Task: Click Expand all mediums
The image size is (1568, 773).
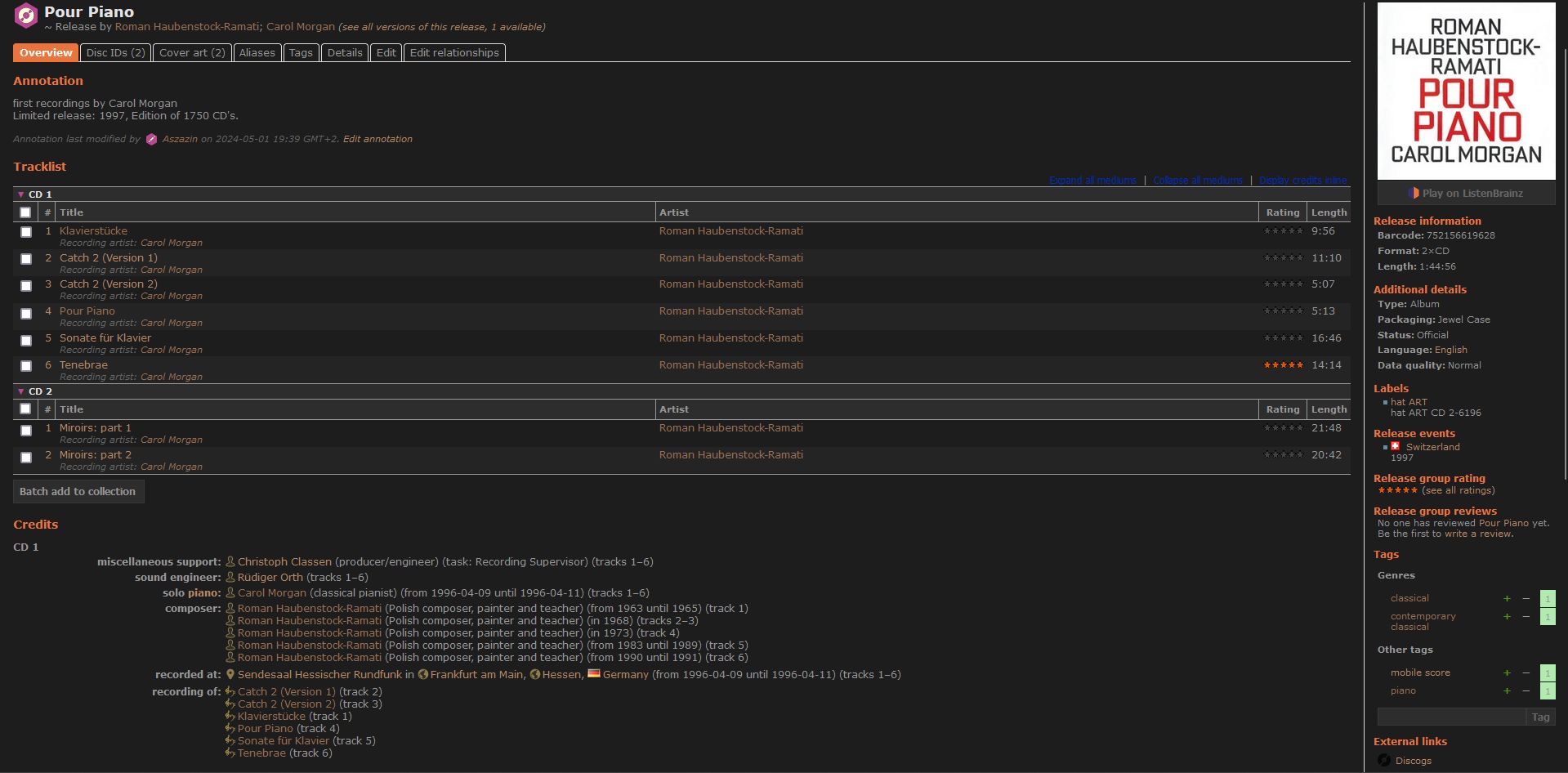Action: click(1092, 181)
